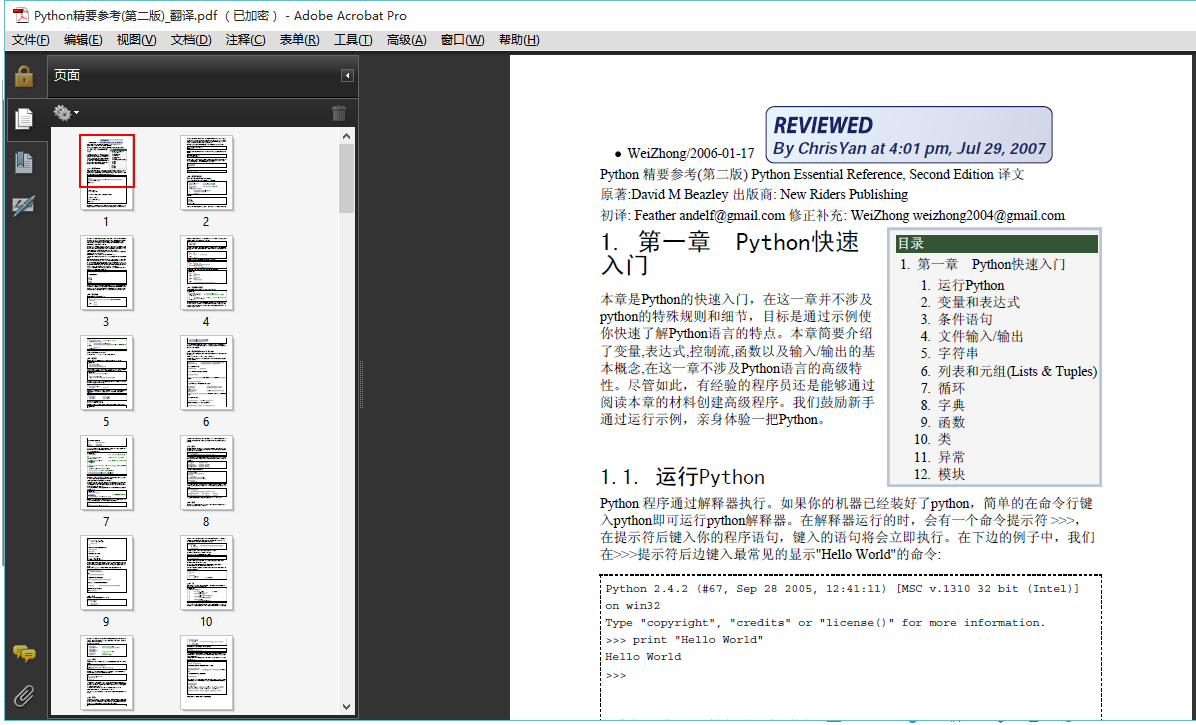Click TOC entry 字典
This screenshot has height=725, width=1196.
click(x=951, y=406)
